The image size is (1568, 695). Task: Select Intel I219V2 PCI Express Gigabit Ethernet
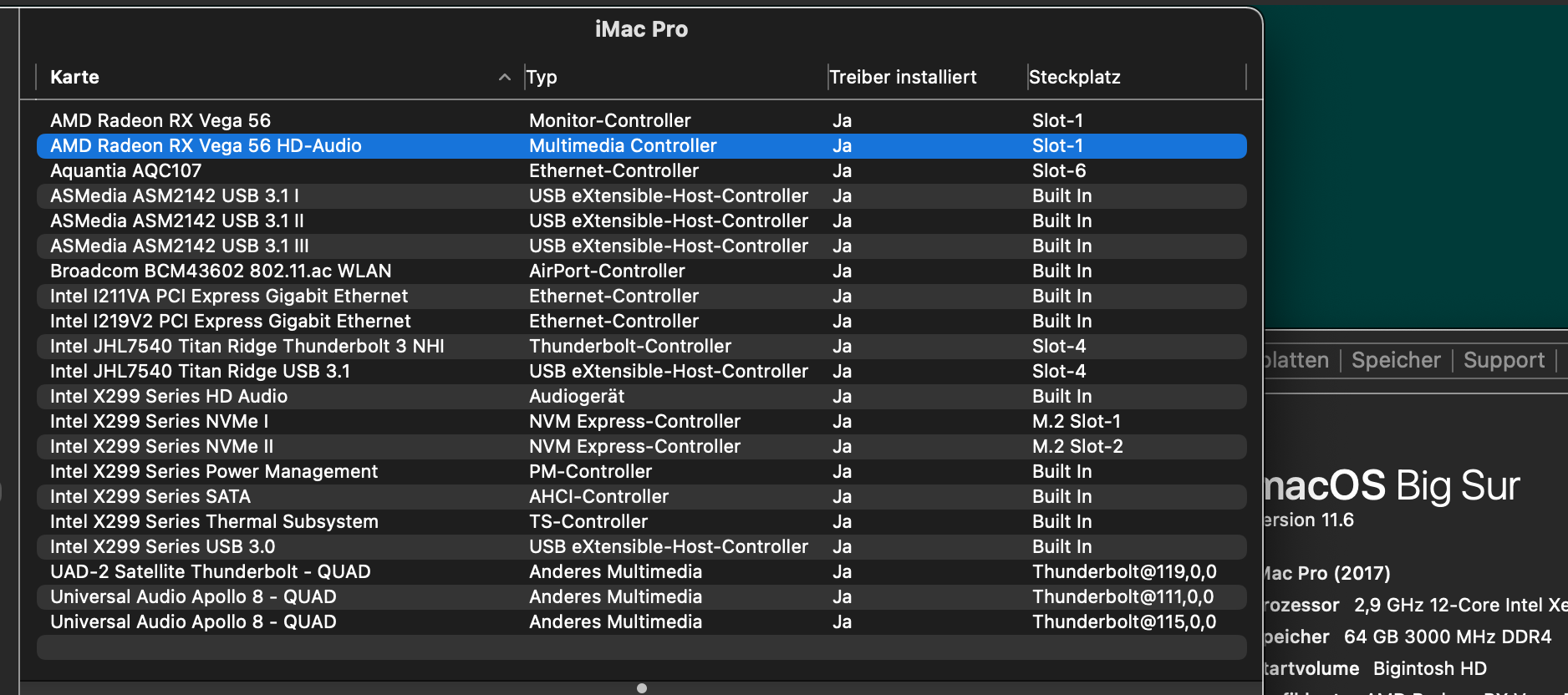[x=641, y=321]
